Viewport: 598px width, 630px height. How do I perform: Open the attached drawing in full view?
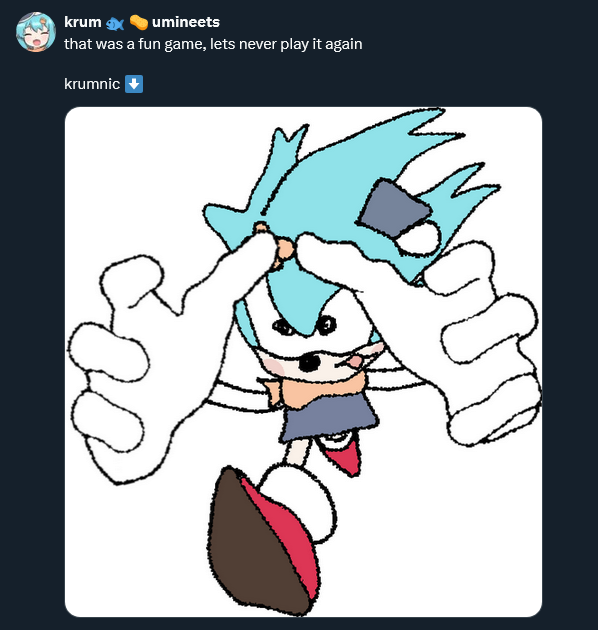(303, 362)
